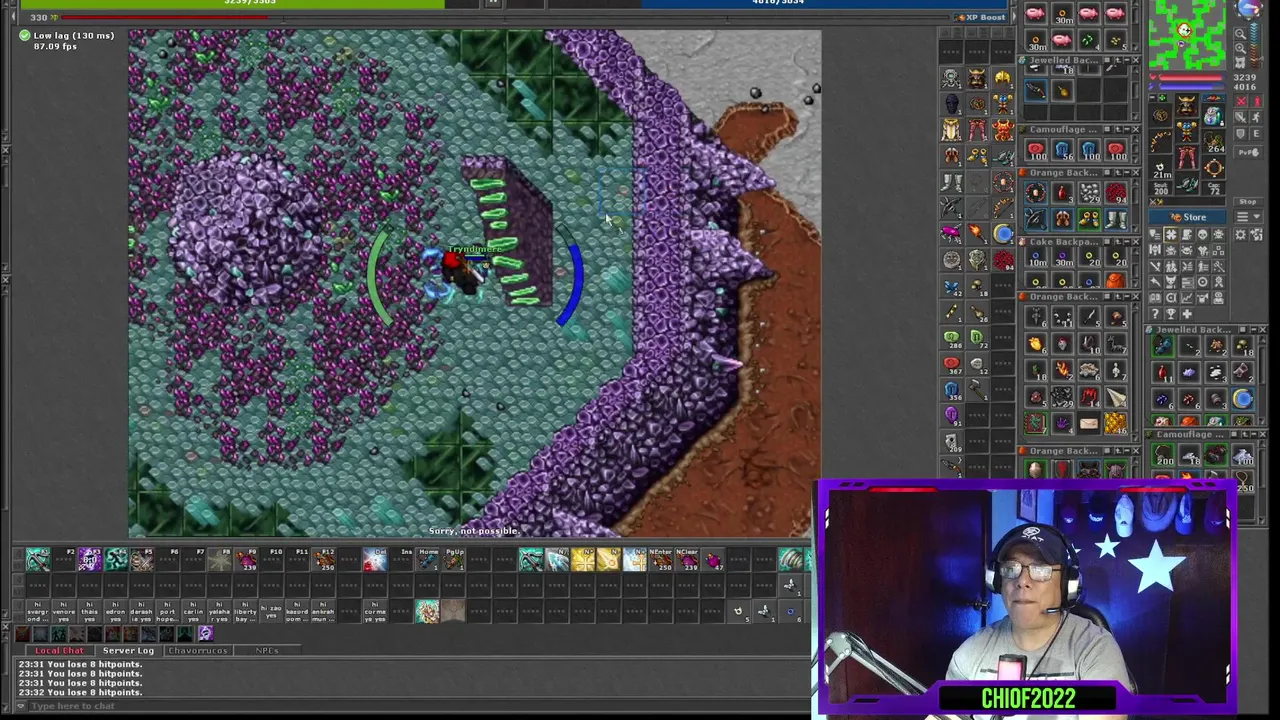Screen dimensions: 1280x720
Task: Select the red potion stack showing 367
Action: [951, 363]
